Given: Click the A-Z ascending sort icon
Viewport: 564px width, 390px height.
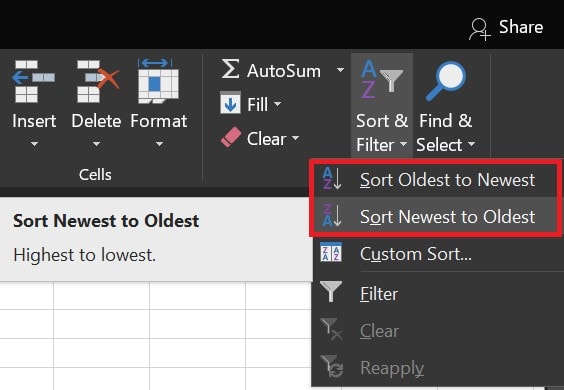Looking at the screenshot, I should pyautogui.click(x=332, y=178).
